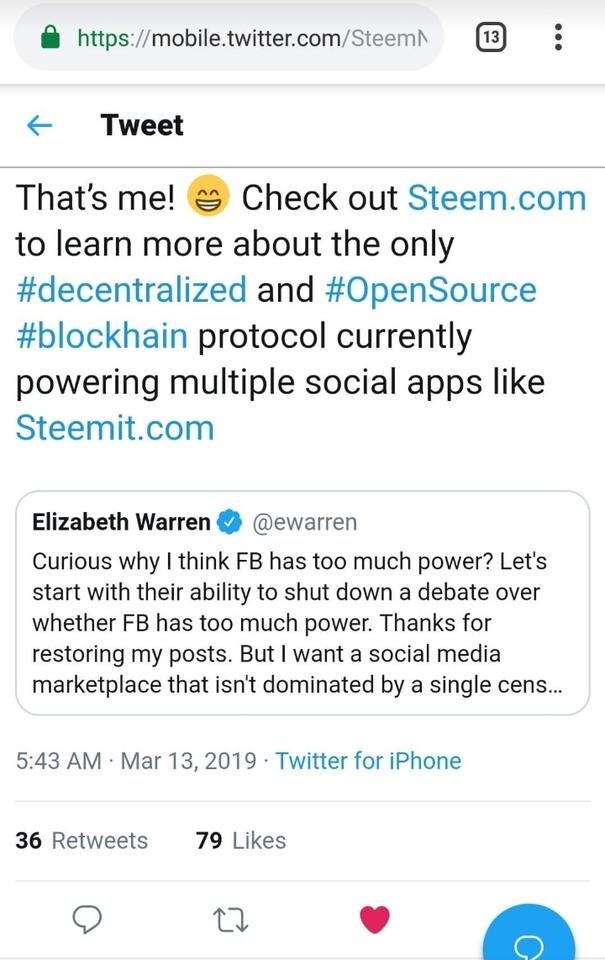View the 79 Likes list
The width and height of the screenshot is (605, 960).
click(241, 841)
